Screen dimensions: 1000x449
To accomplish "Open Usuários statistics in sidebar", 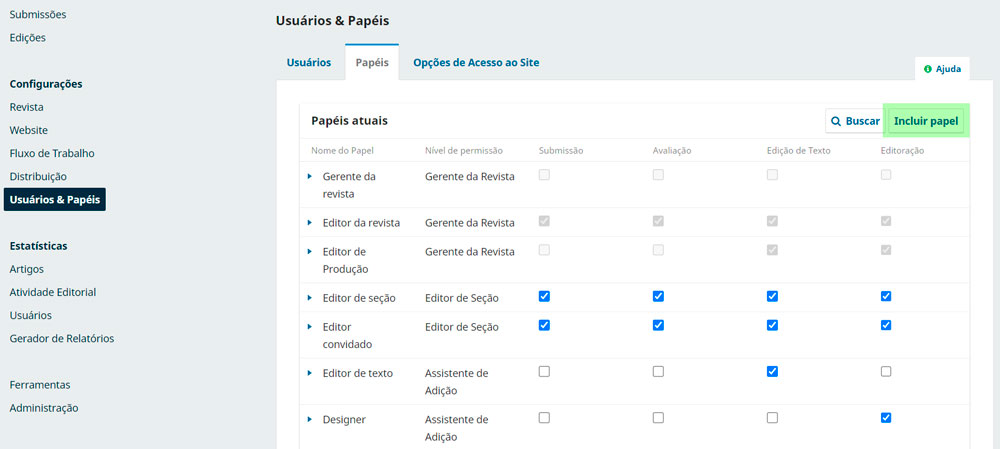I will coord(31,315).
